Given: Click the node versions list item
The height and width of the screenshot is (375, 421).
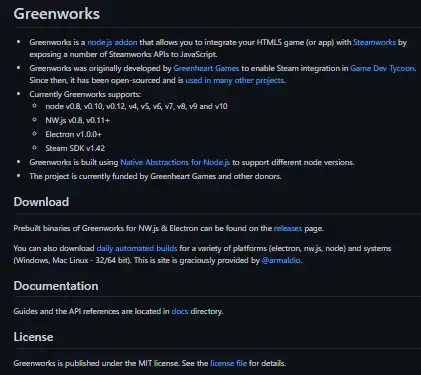Looking at the screenshot, I should click(136, 106).
